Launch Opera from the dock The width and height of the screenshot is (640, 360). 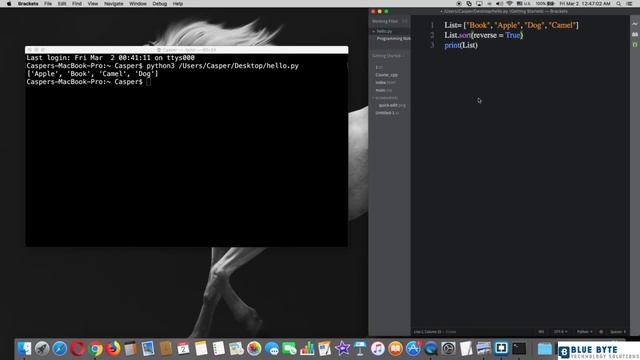coord(77,349)
